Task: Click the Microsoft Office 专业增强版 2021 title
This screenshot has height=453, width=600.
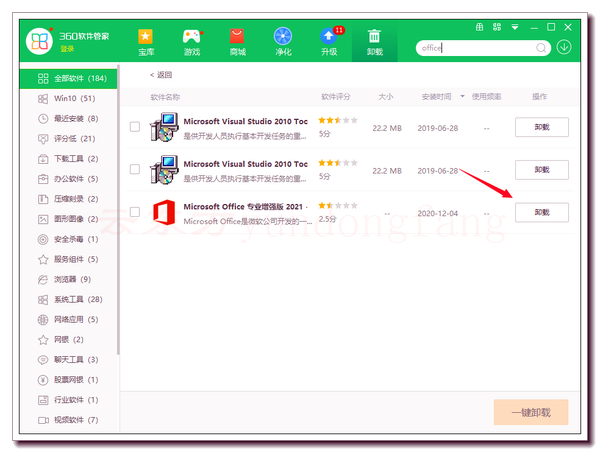Action: (x=243, y=207)
